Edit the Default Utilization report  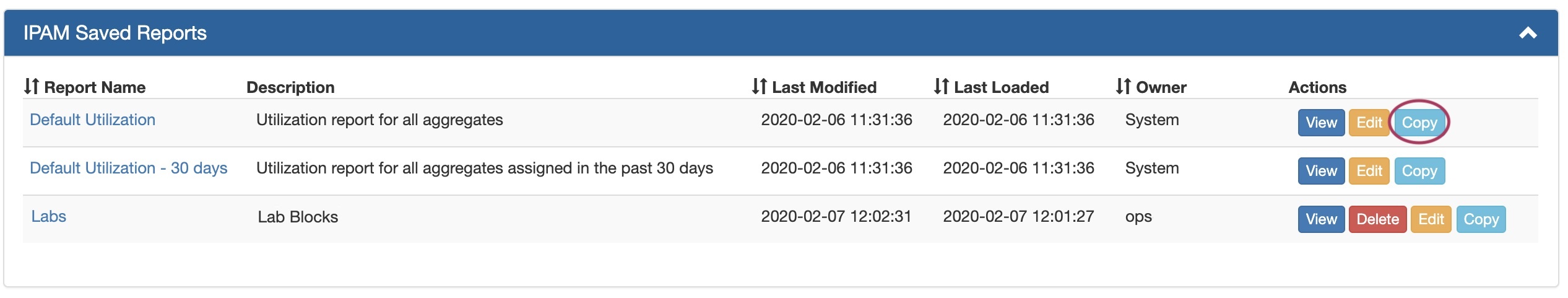1369,123
